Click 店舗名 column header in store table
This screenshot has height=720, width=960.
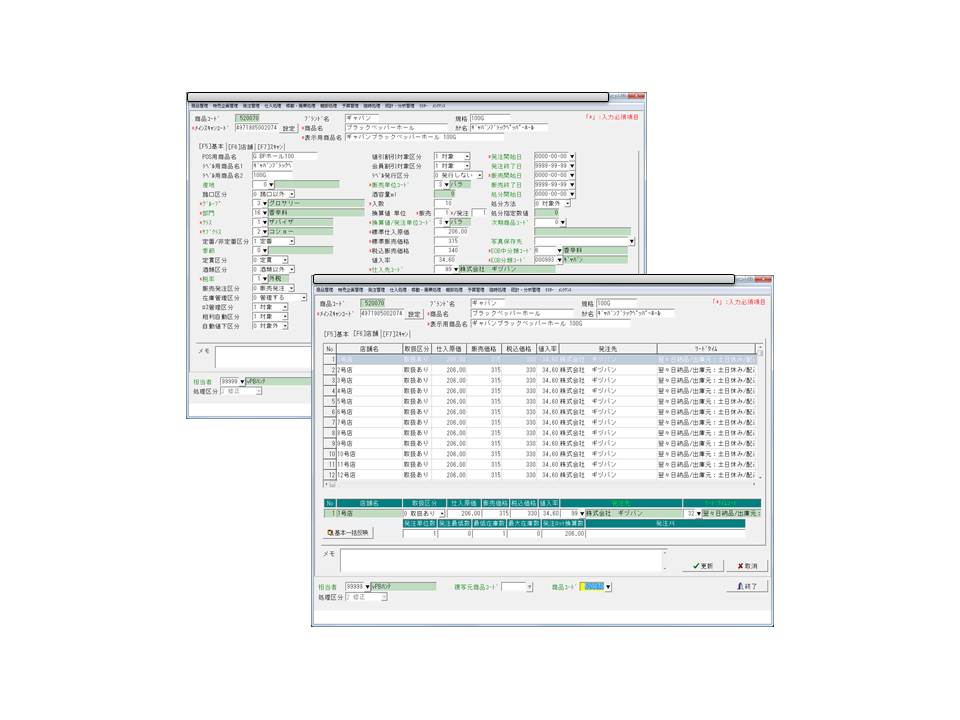(x=369, y=349)
